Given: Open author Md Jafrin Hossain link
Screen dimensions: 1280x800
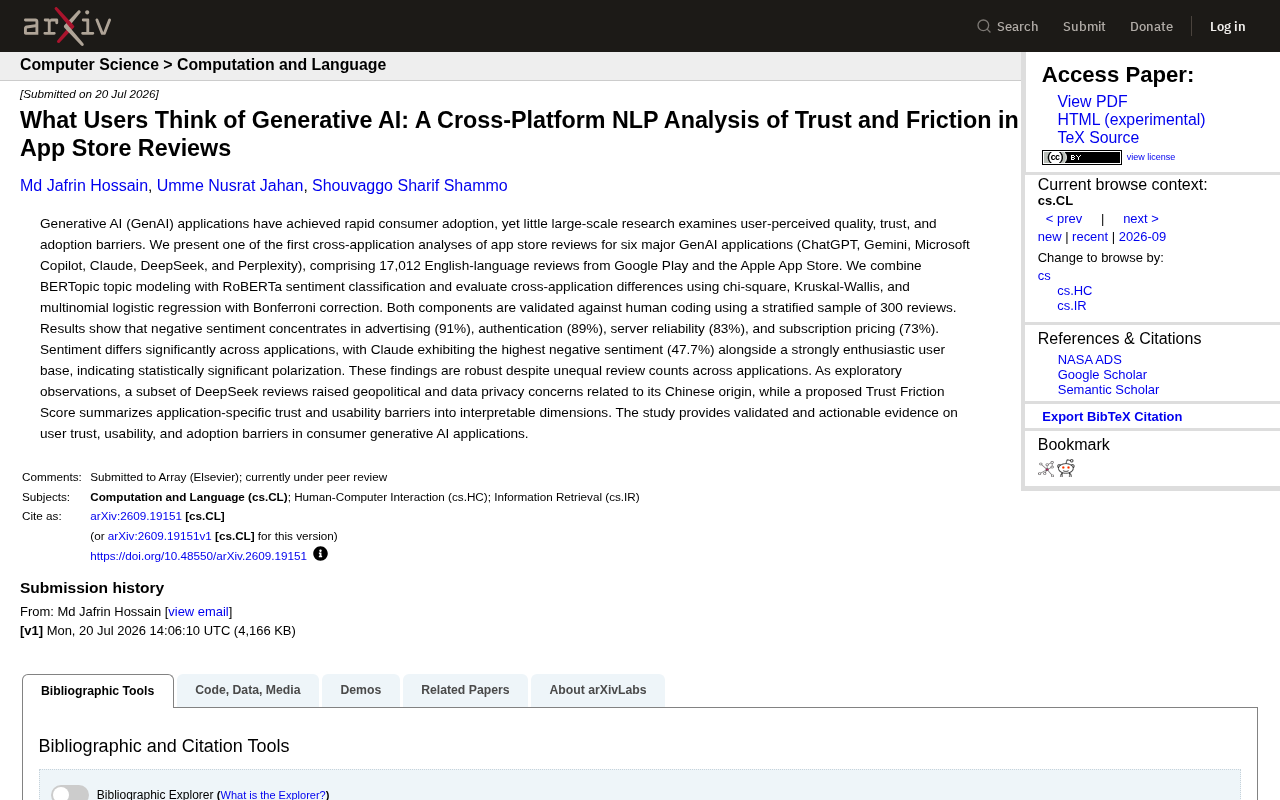Looking at the screenshot, I should tap(84, 186).
